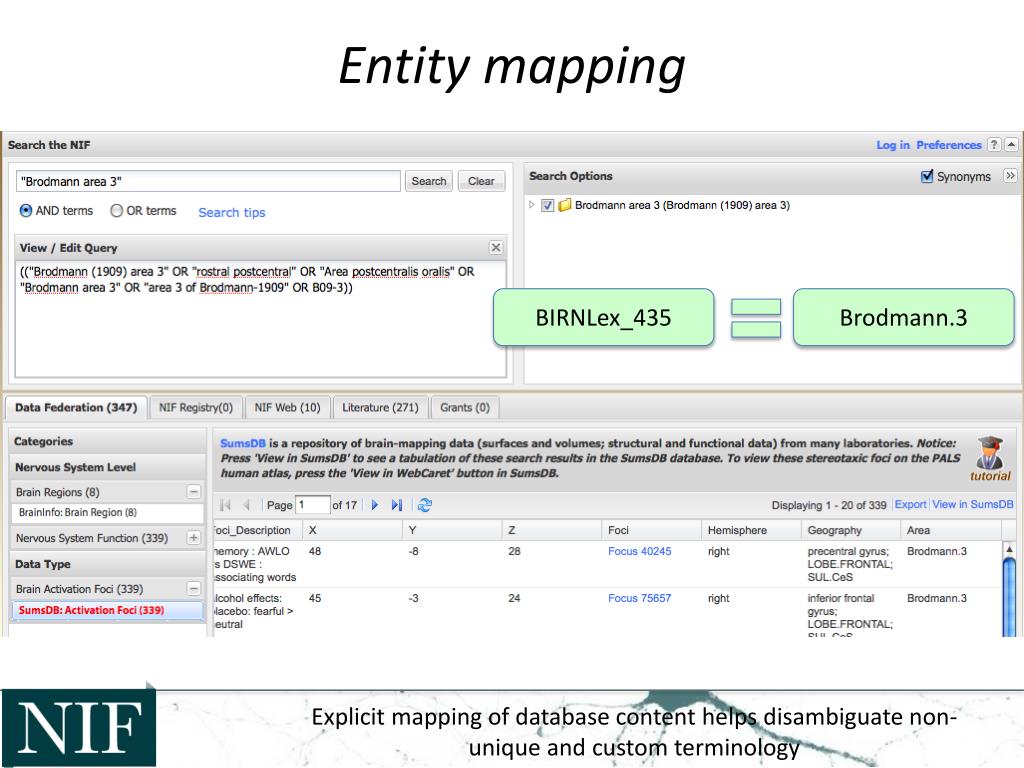Click the X value 45 cell
Image resolution: width=1024 pixels, height=768 pixels.
315,598
